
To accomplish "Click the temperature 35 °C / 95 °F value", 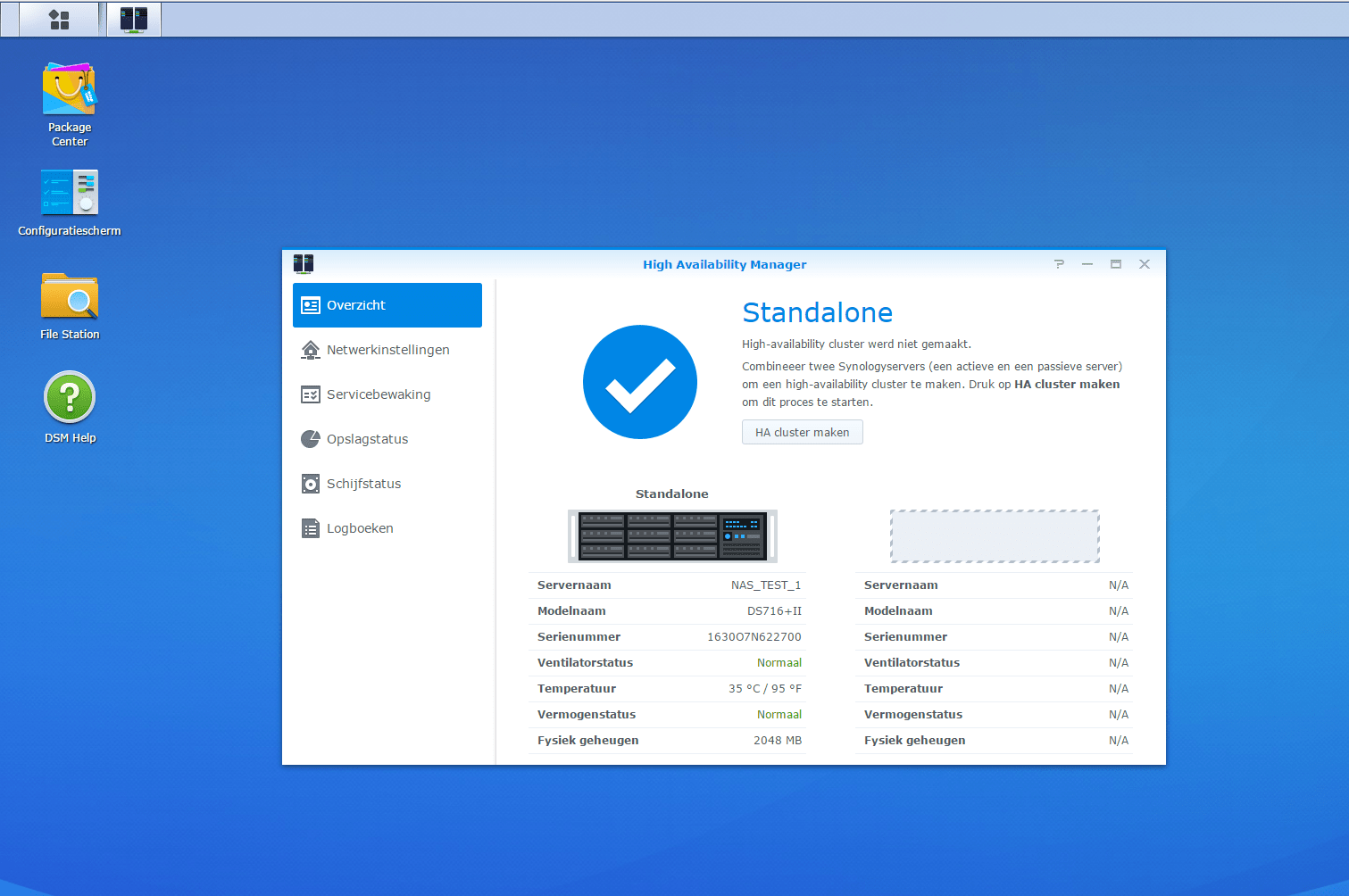I will [765, 689].
